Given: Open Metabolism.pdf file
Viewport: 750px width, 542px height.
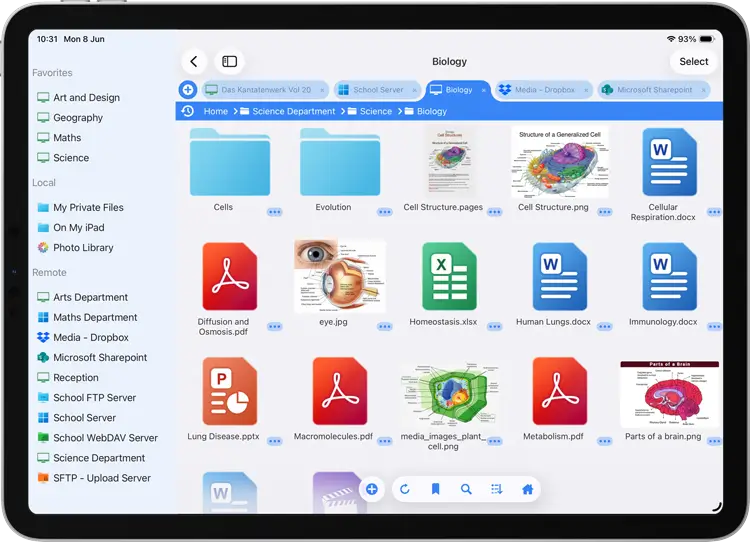Looking at the screenshot, I should (x=560, y=391).
